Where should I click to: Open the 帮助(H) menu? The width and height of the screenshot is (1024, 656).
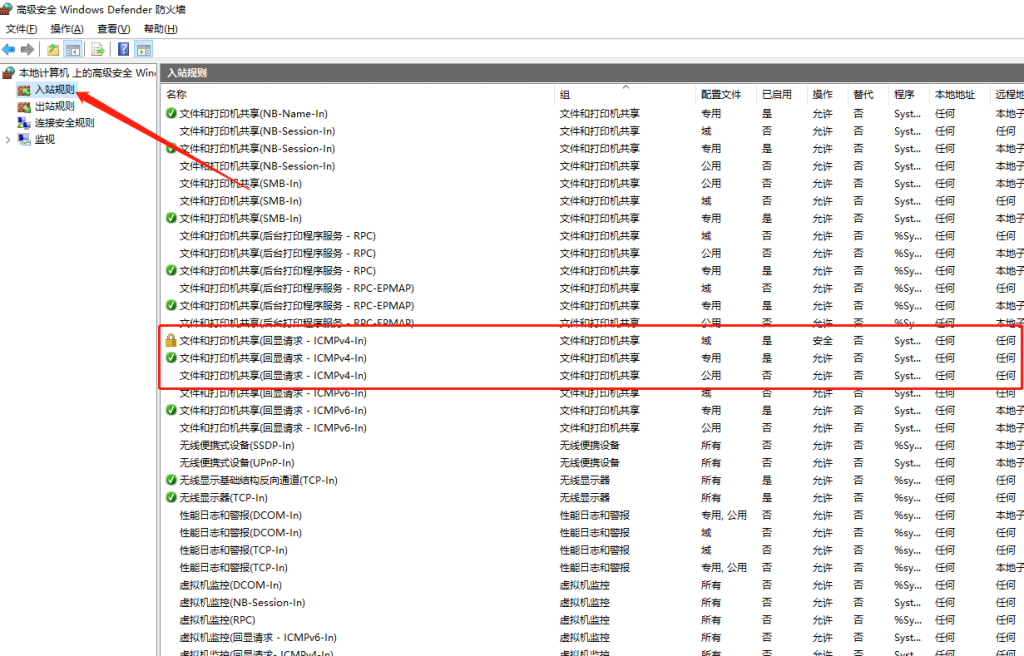click(x=161, y=29)
